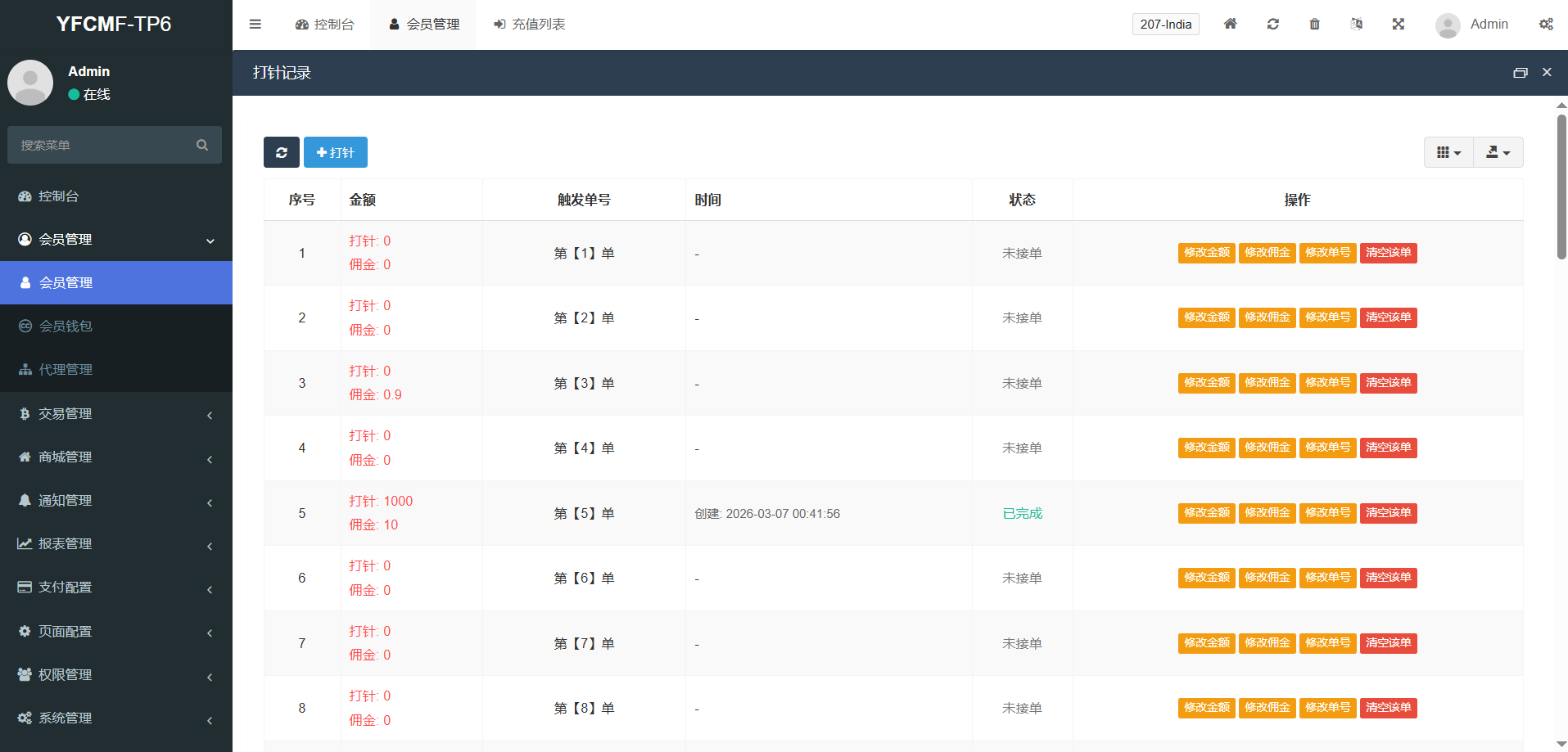This screenshot has width=1568, height=752.
Task: Click the hamburger menu toggle icon
Action: click(255, 25)
